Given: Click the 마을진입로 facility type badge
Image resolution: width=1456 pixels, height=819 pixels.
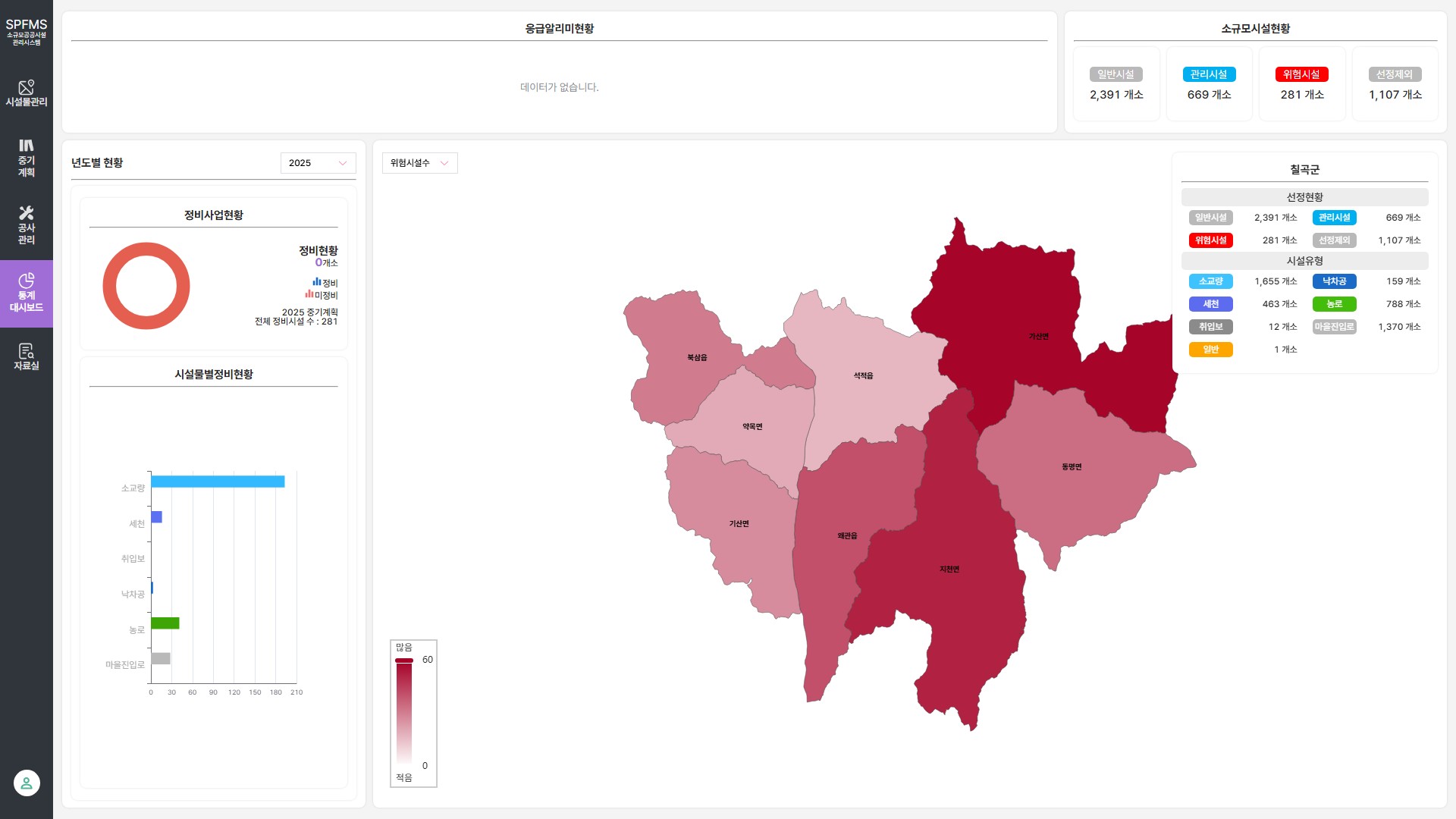Looking at the screenshot, I should click(1335, 327).
